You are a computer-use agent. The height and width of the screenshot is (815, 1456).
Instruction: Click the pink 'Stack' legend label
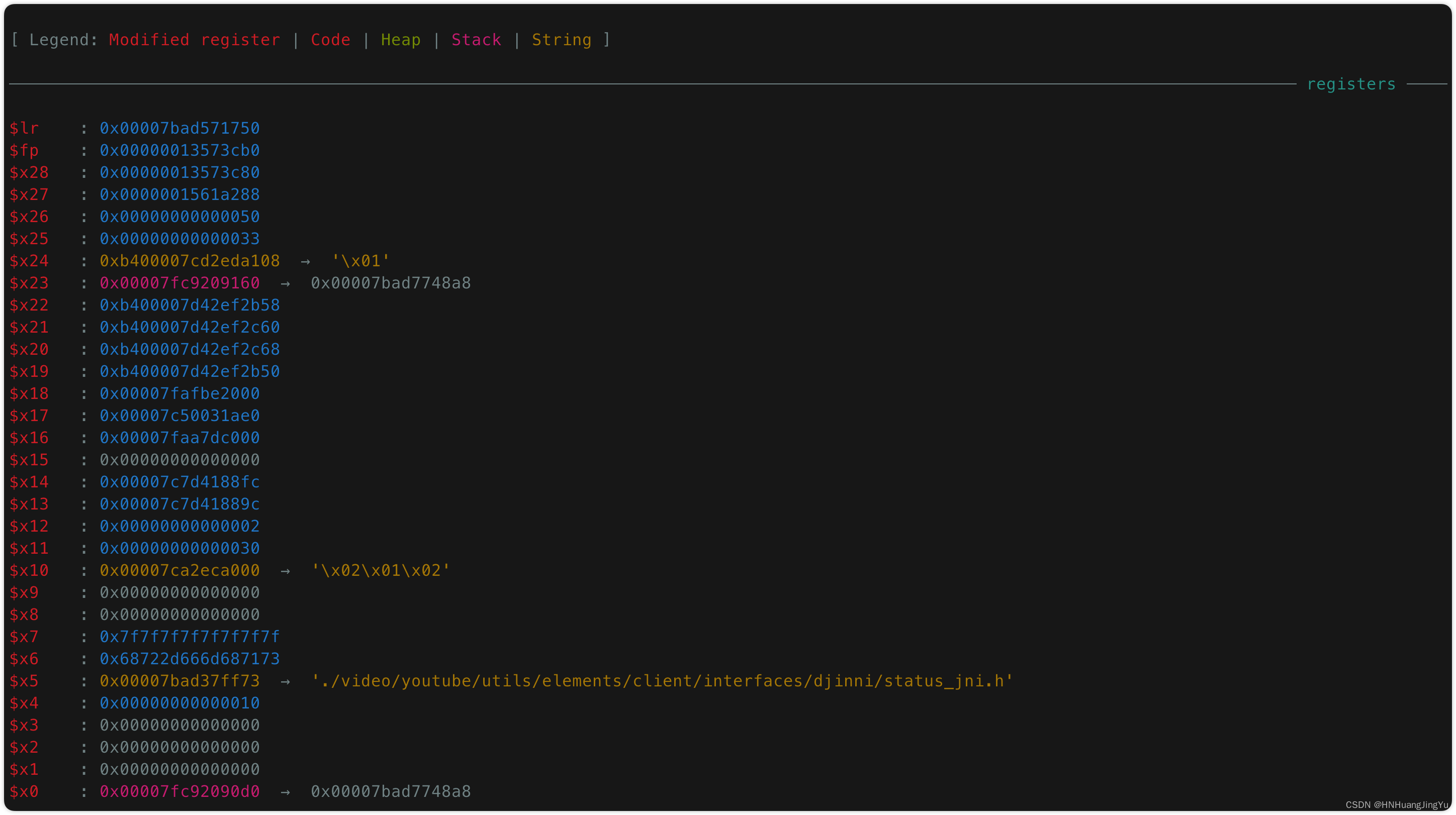tap(476, 40)
